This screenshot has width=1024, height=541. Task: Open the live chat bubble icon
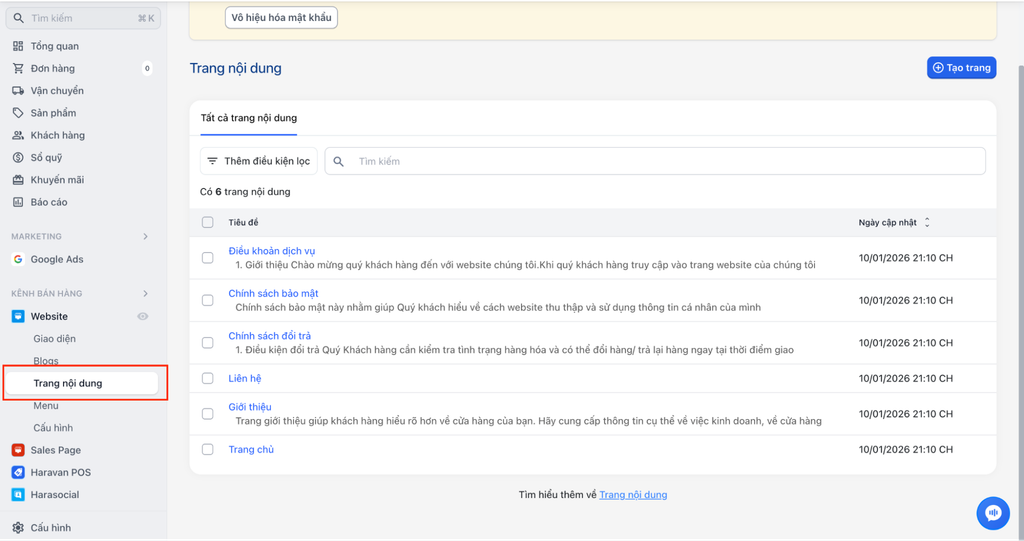coord(992,513)
